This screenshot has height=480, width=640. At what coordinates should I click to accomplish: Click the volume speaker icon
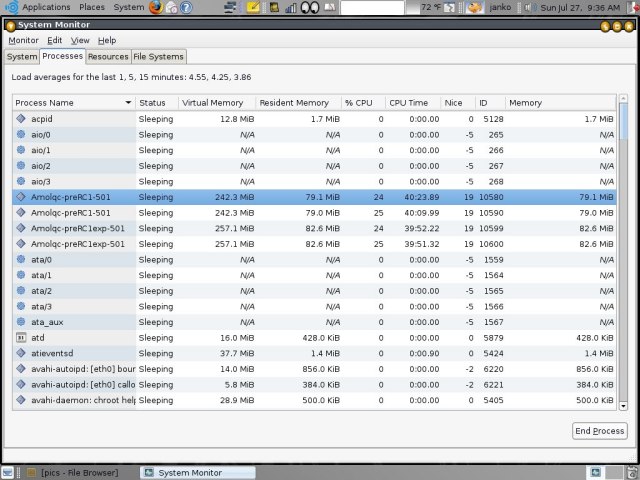[x=529, y=7]
